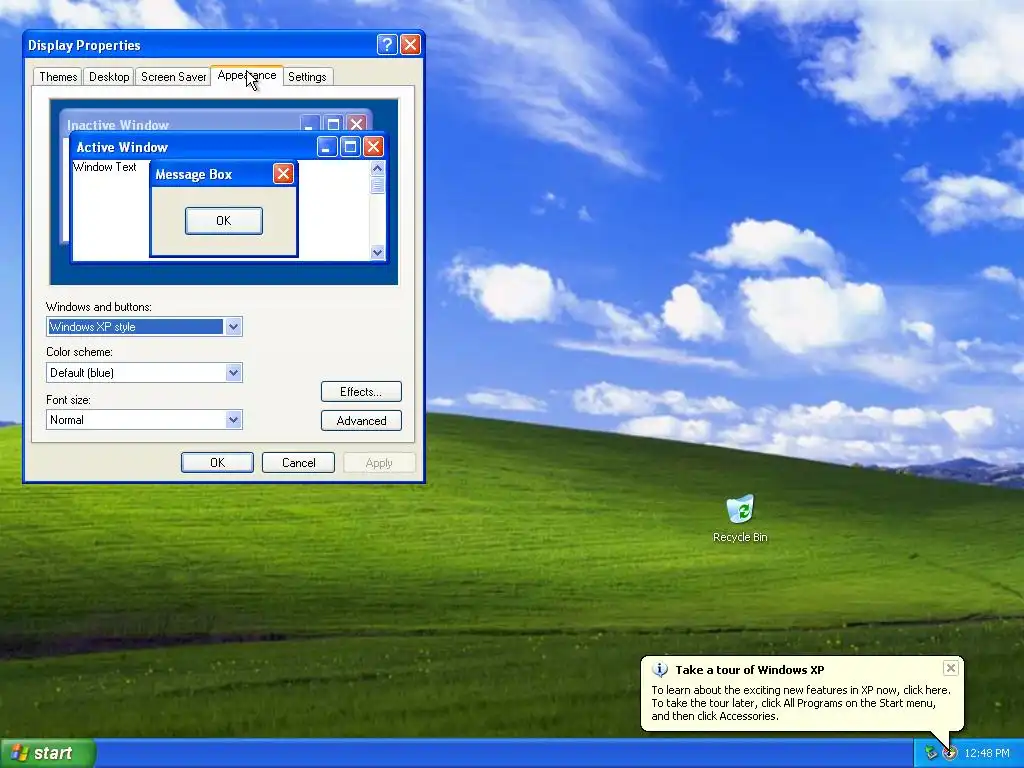The height and width of the screenshot is (768, 1024).
Task: Open the Screen Saver tab
Action: click(174, 77)
